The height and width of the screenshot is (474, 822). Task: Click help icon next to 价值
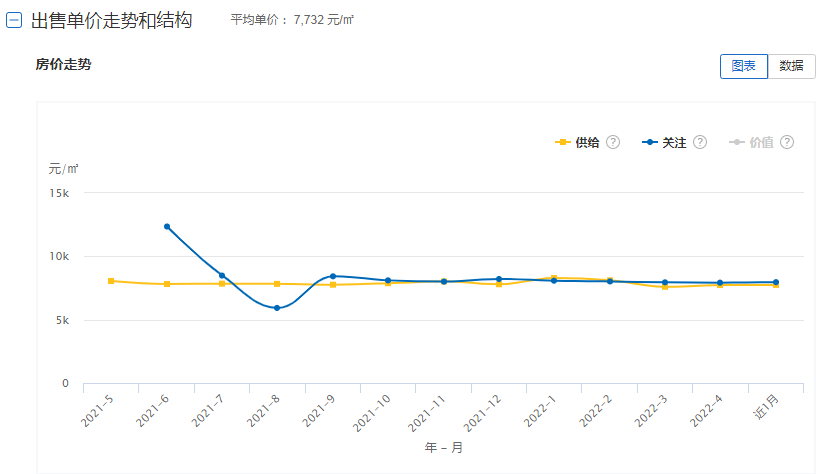coord(787,142)
